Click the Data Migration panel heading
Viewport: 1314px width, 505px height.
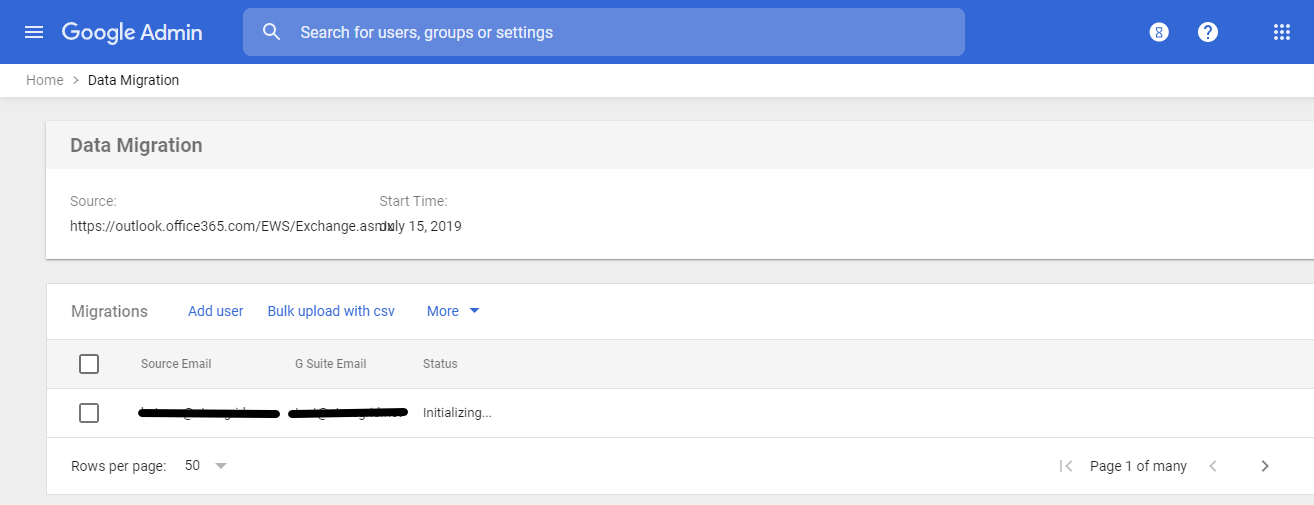[x=136, y=145]
